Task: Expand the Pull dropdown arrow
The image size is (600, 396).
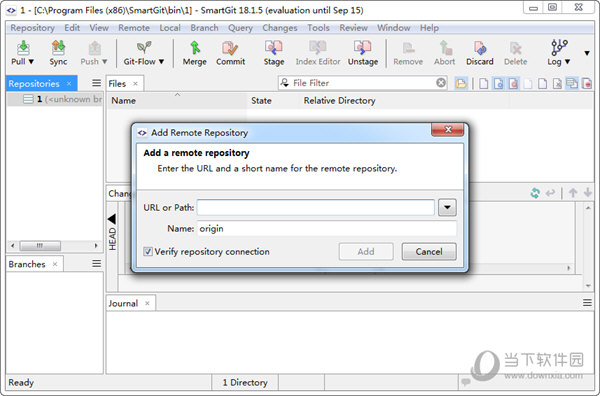Action: pos(31,62)
